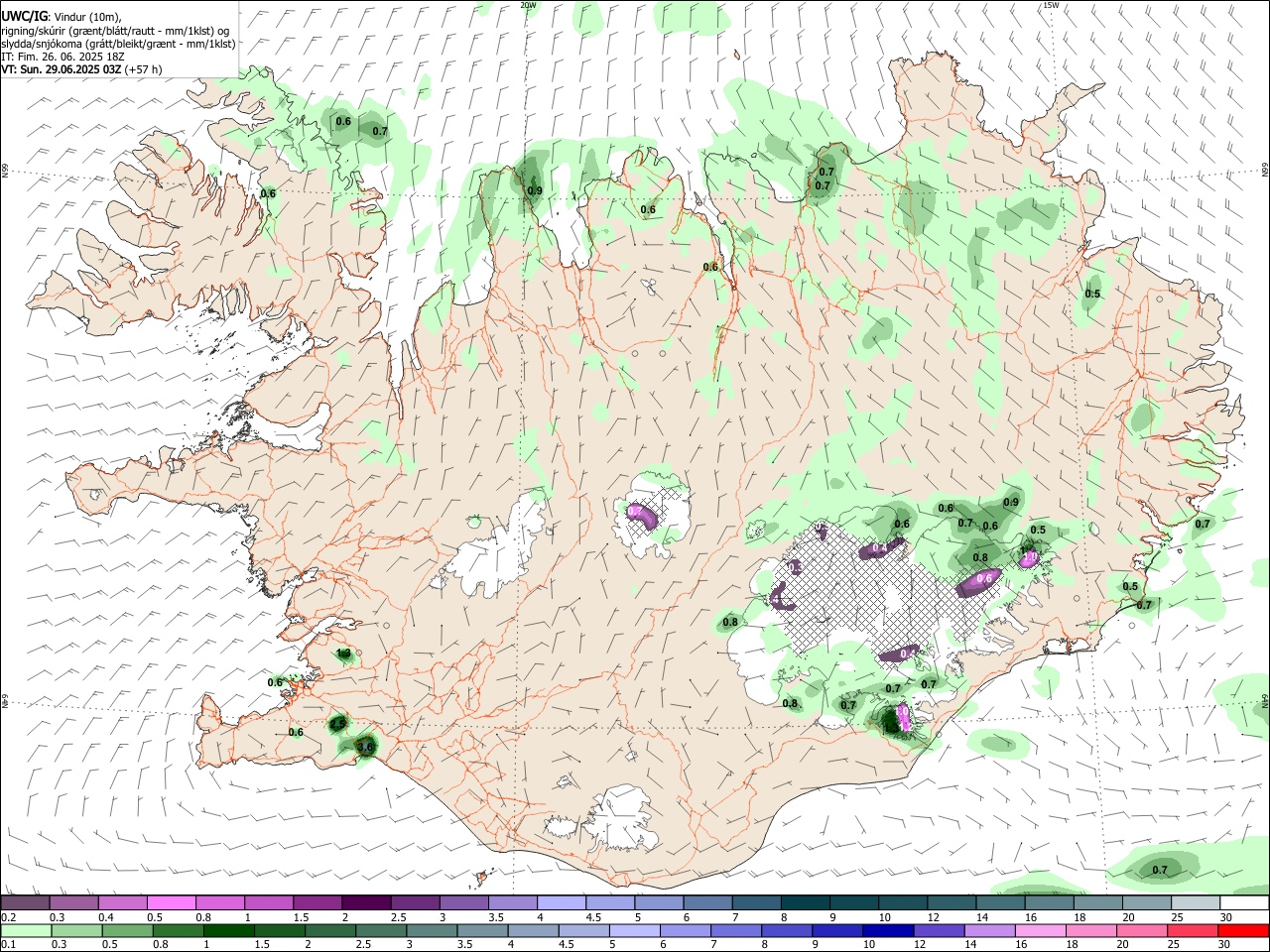Select the dark green swatch between 1 and 1.5 in the rain legend

[x=229, y=930]
